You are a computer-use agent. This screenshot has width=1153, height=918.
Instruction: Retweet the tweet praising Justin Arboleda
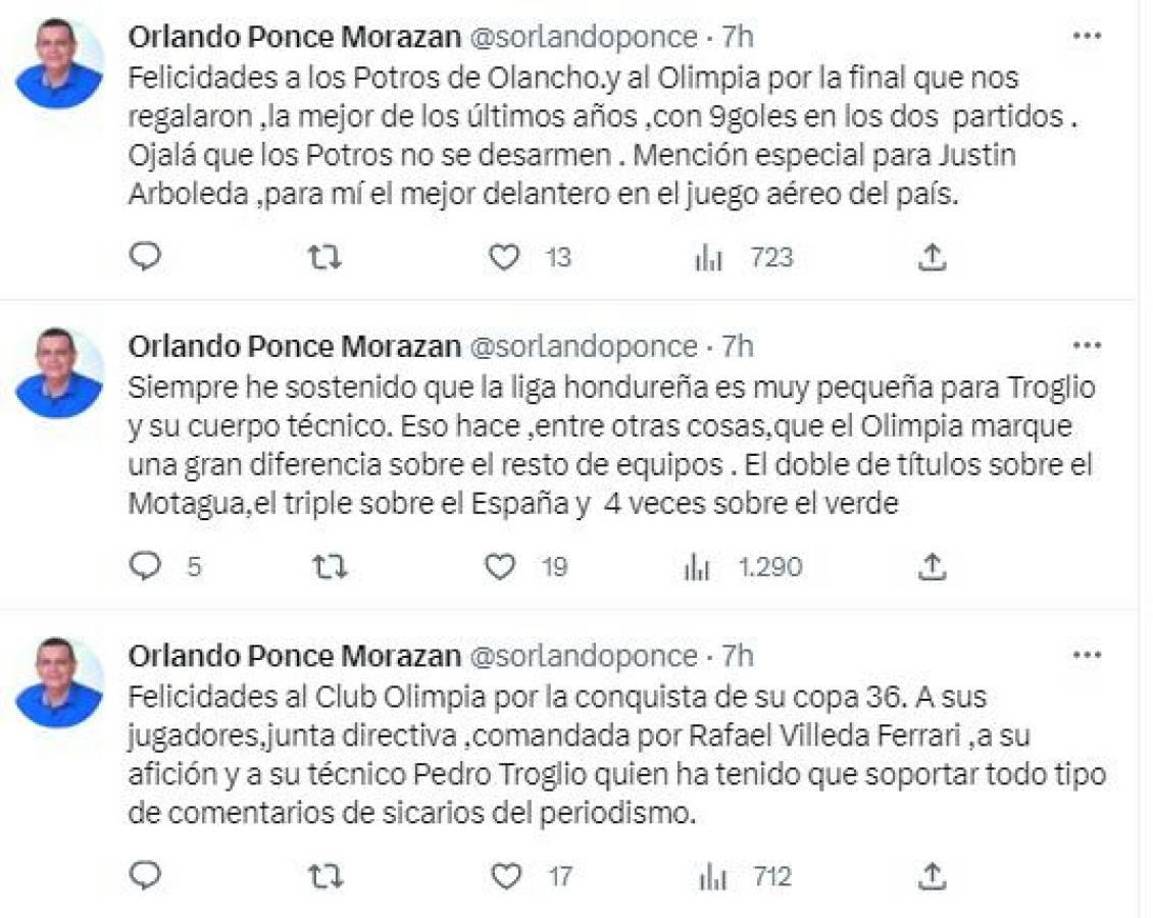pos(325,257)
